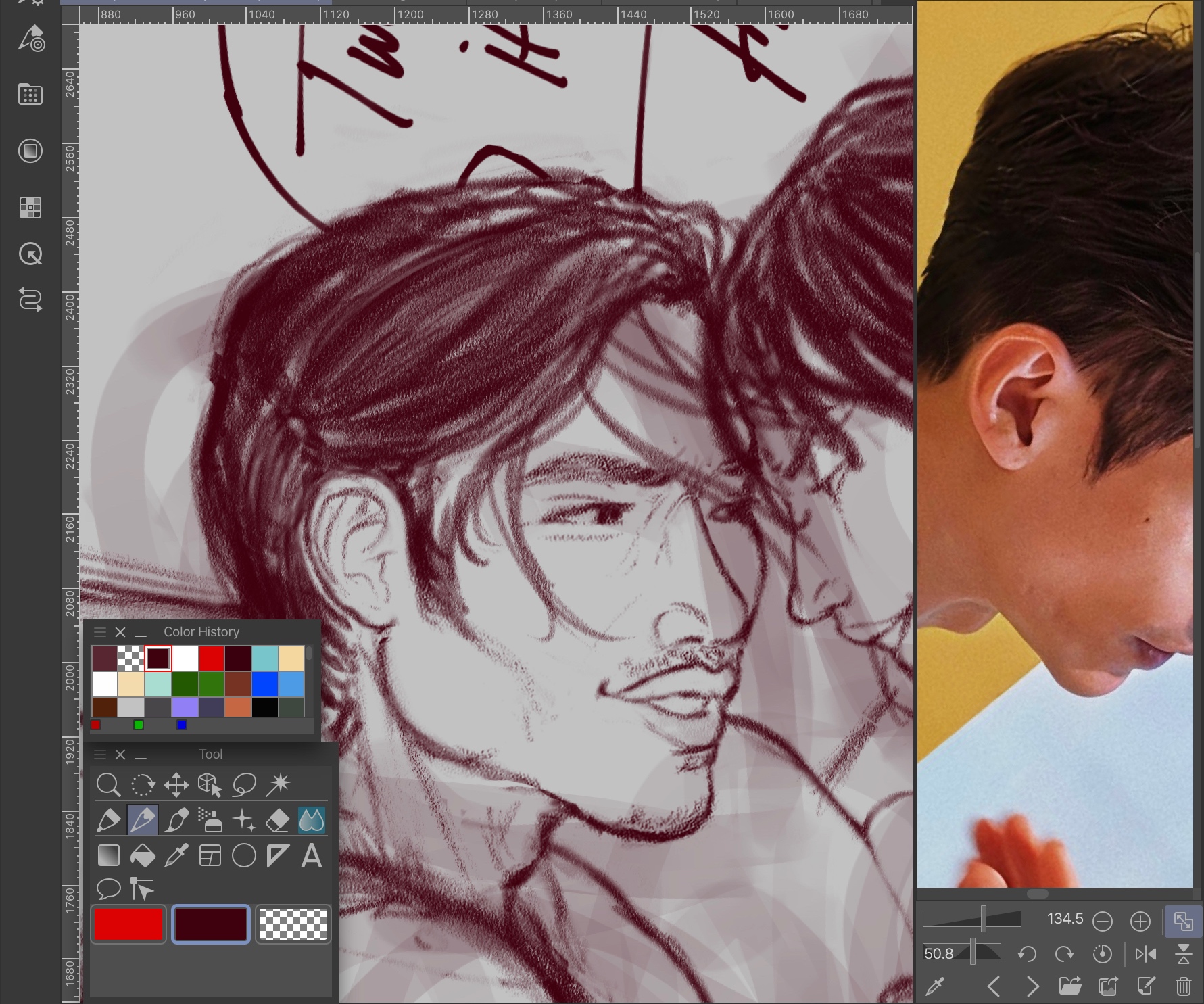The image size is (1204, 1004).
Task: Select the Eraser tool
Action: (x=278, y=820)
